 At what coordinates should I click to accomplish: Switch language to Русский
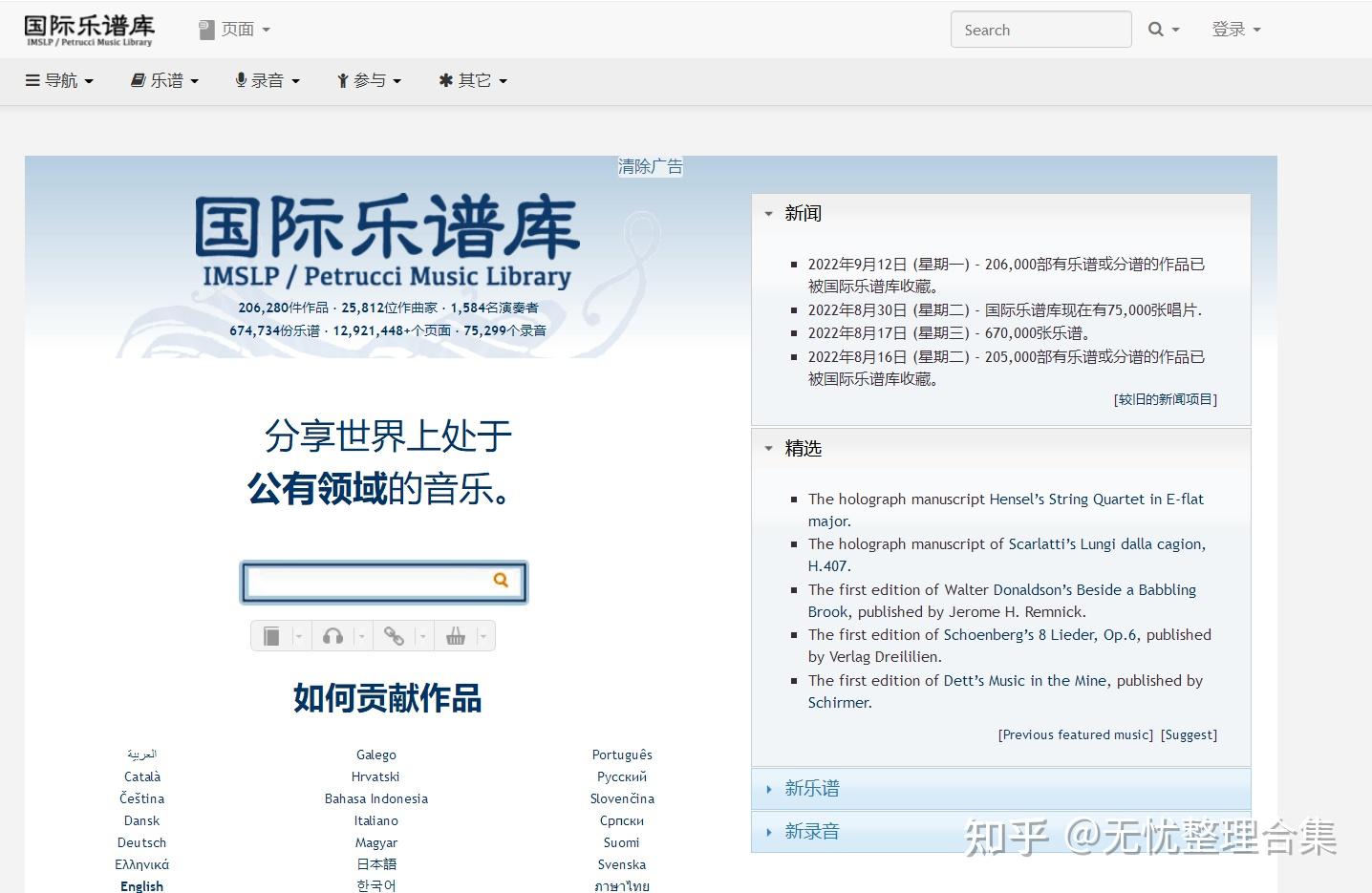tap(622, 776)
